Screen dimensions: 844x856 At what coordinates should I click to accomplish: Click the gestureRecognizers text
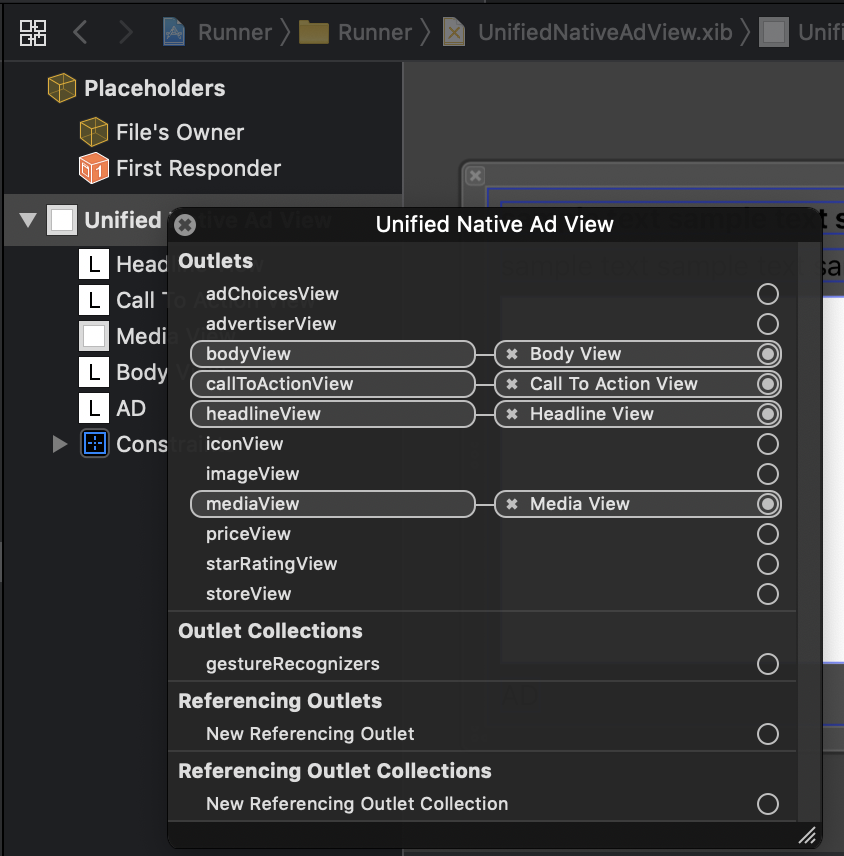tap(293, 664)
